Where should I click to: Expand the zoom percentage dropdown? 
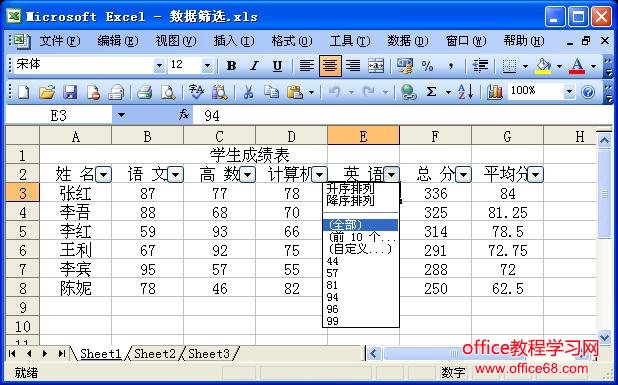tap(569, 92)
